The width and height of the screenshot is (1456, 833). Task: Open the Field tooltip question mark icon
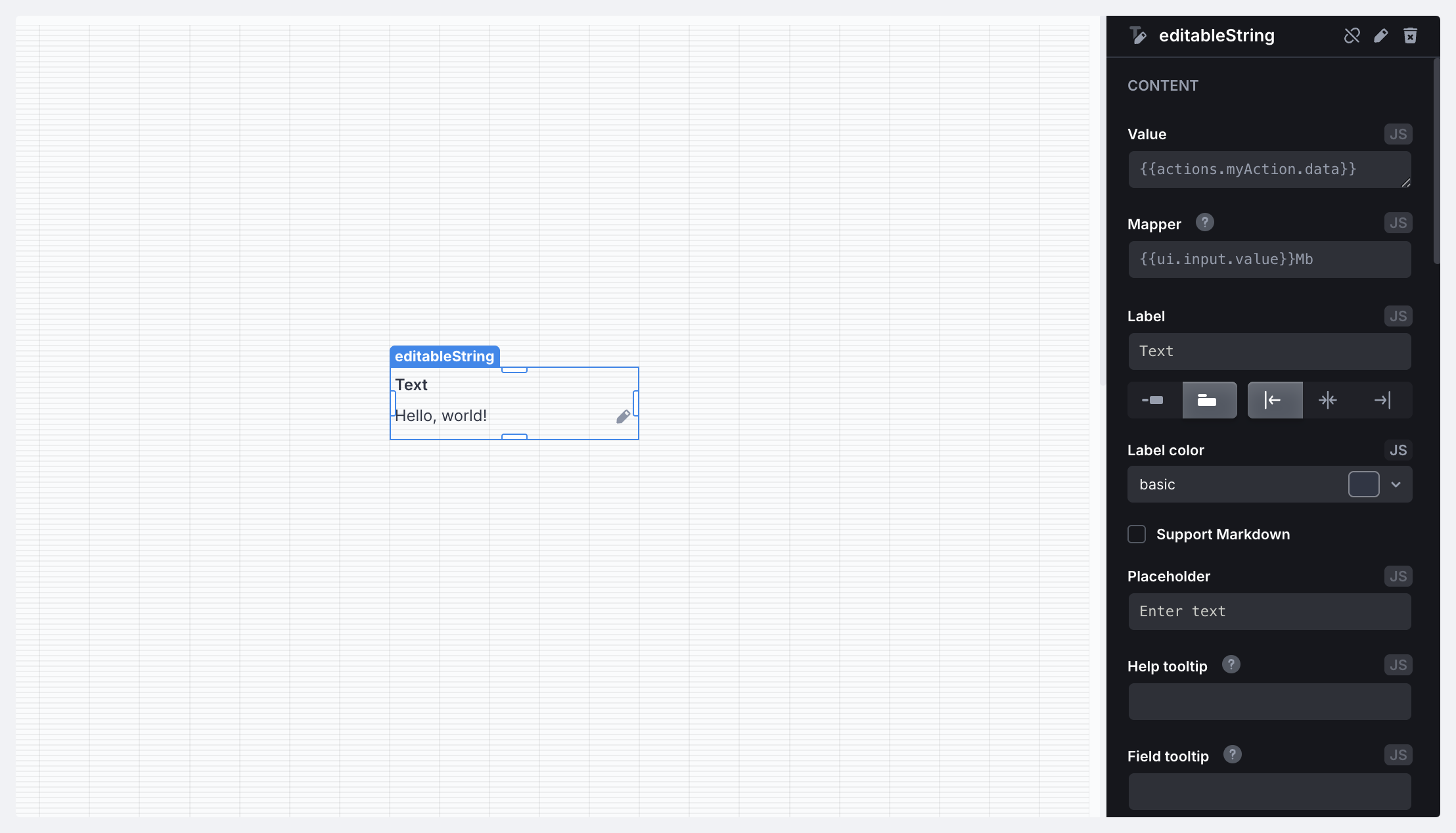click(1232, 755)
